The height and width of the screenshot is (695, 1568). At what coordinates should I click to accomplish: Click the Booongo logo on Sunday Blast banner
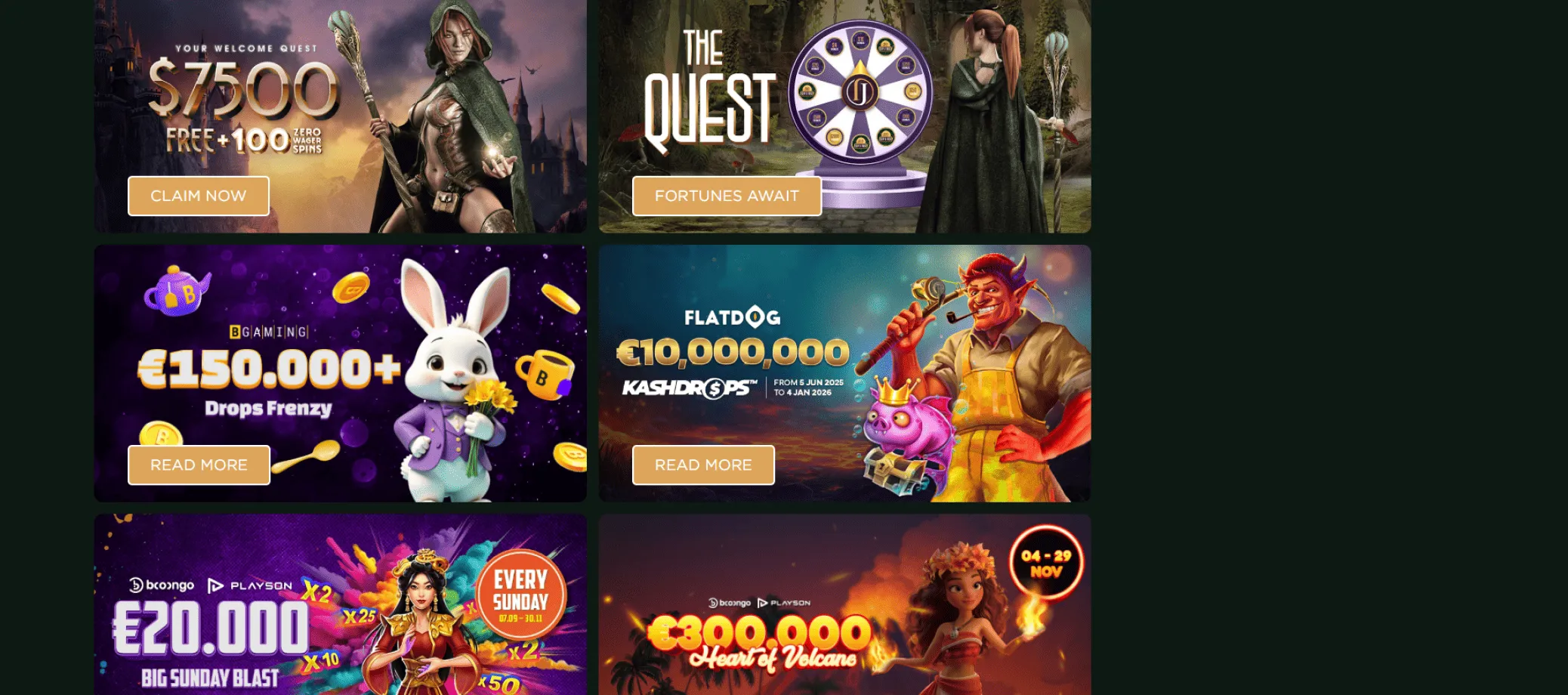tap(162, 585)
